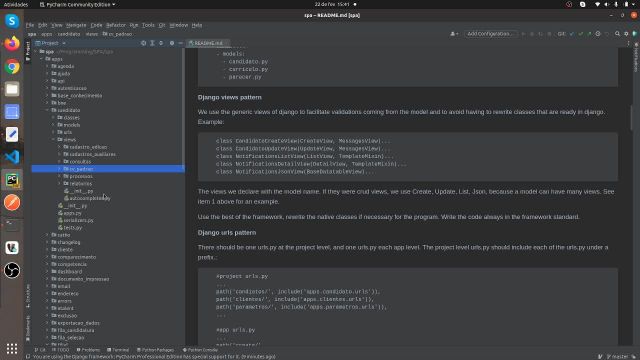This screenshot has height=360, width=640.
Task: Select the autocomplete.py file
Action: [x=87, y=198]
